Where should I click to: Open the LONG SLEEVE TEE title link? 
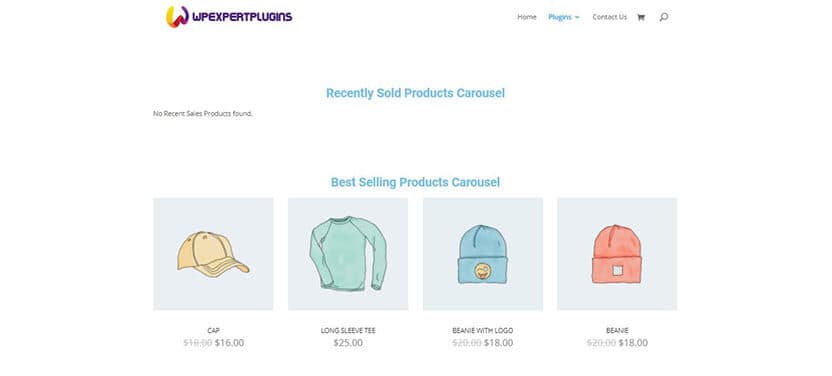pyautogui.click(x=348, y=330)
